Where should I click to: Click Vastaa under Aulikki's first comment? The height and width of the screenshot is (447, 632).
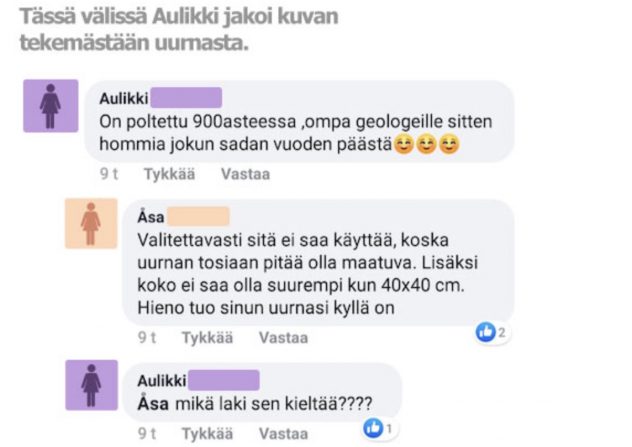coord(245,174)
